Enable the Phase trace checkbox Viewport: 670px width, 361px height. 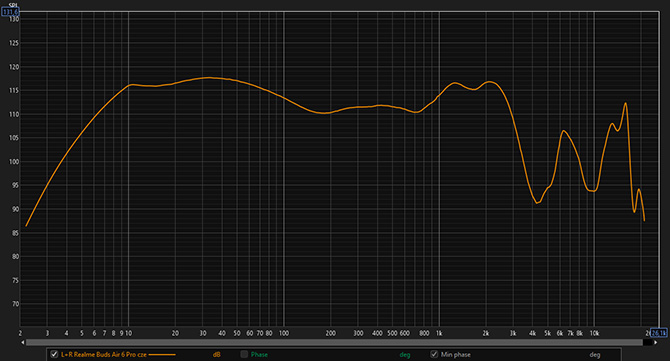click(x=244, y=354)
